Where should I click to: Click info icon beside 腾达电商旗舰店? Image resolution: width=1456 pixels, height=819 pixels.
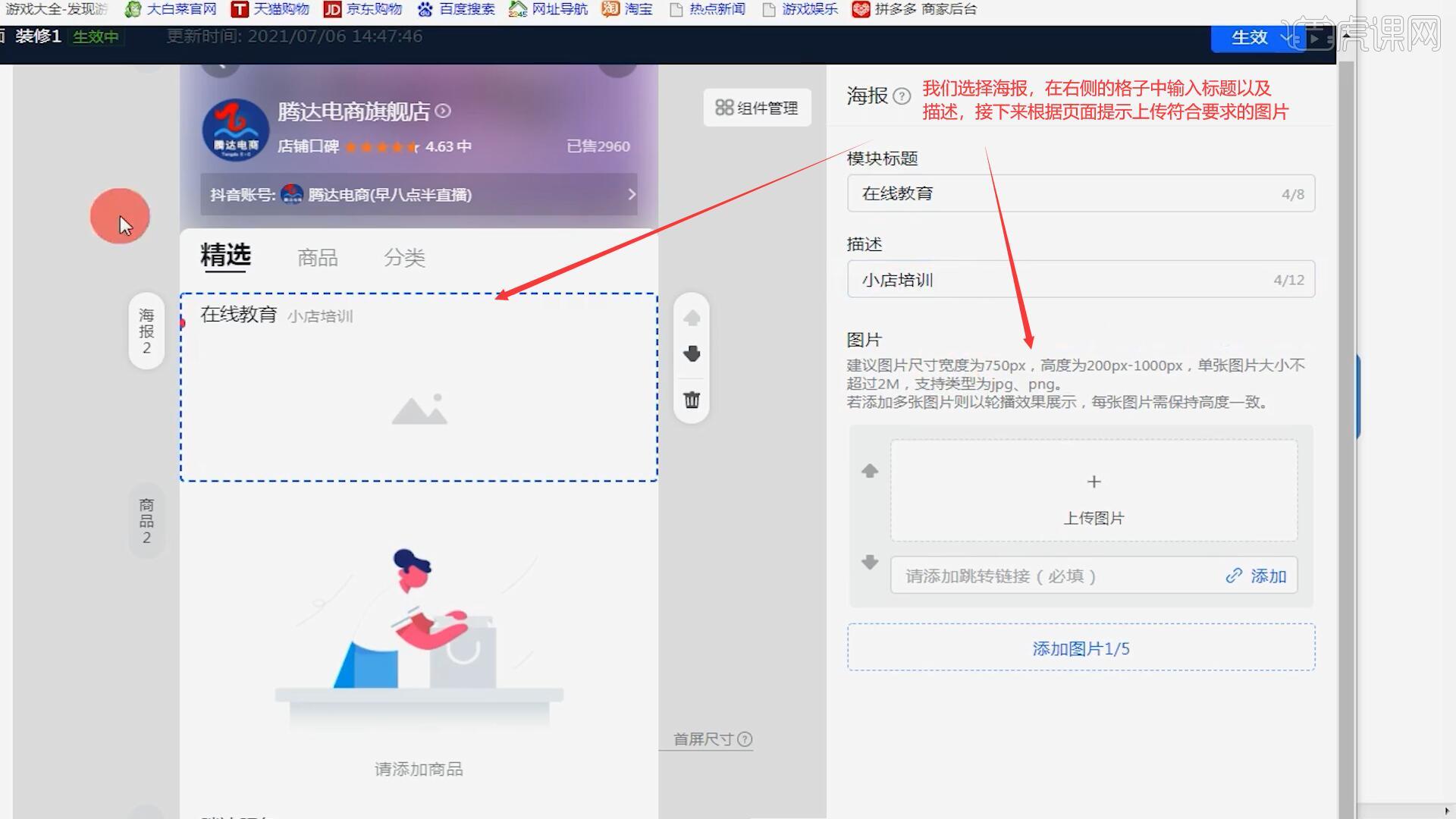tap(444, 111)
